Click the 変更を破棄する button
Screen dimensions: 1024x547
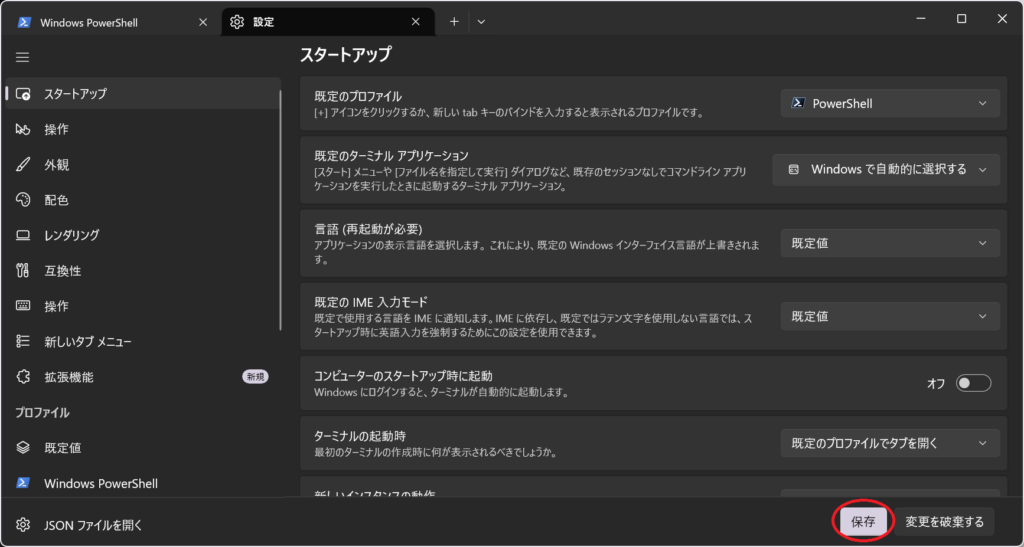point(944,522)
